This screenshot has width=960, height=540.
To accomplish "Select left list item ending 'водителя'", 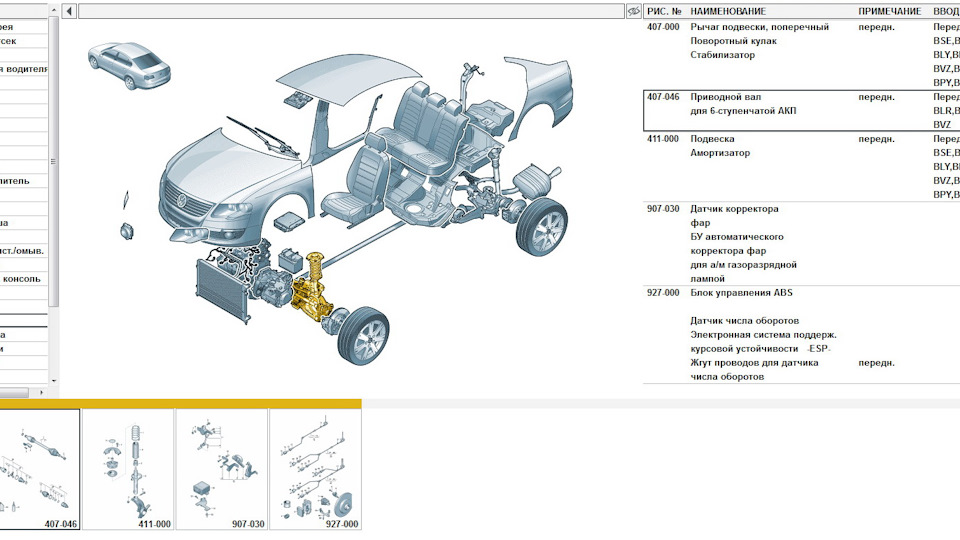I will 24,69.
